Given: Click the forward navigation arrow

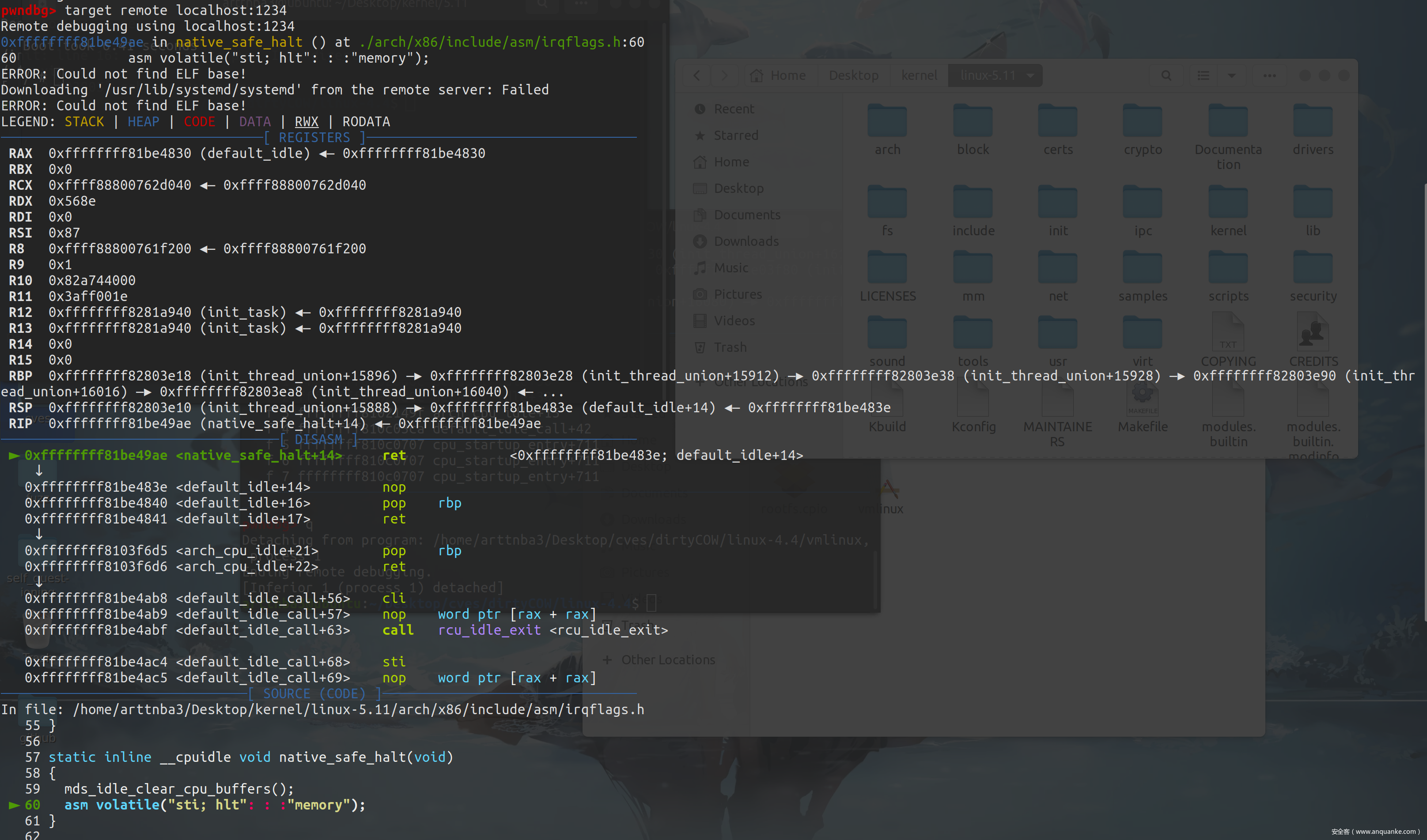Looking at the screenshot, I should point(724,75).
